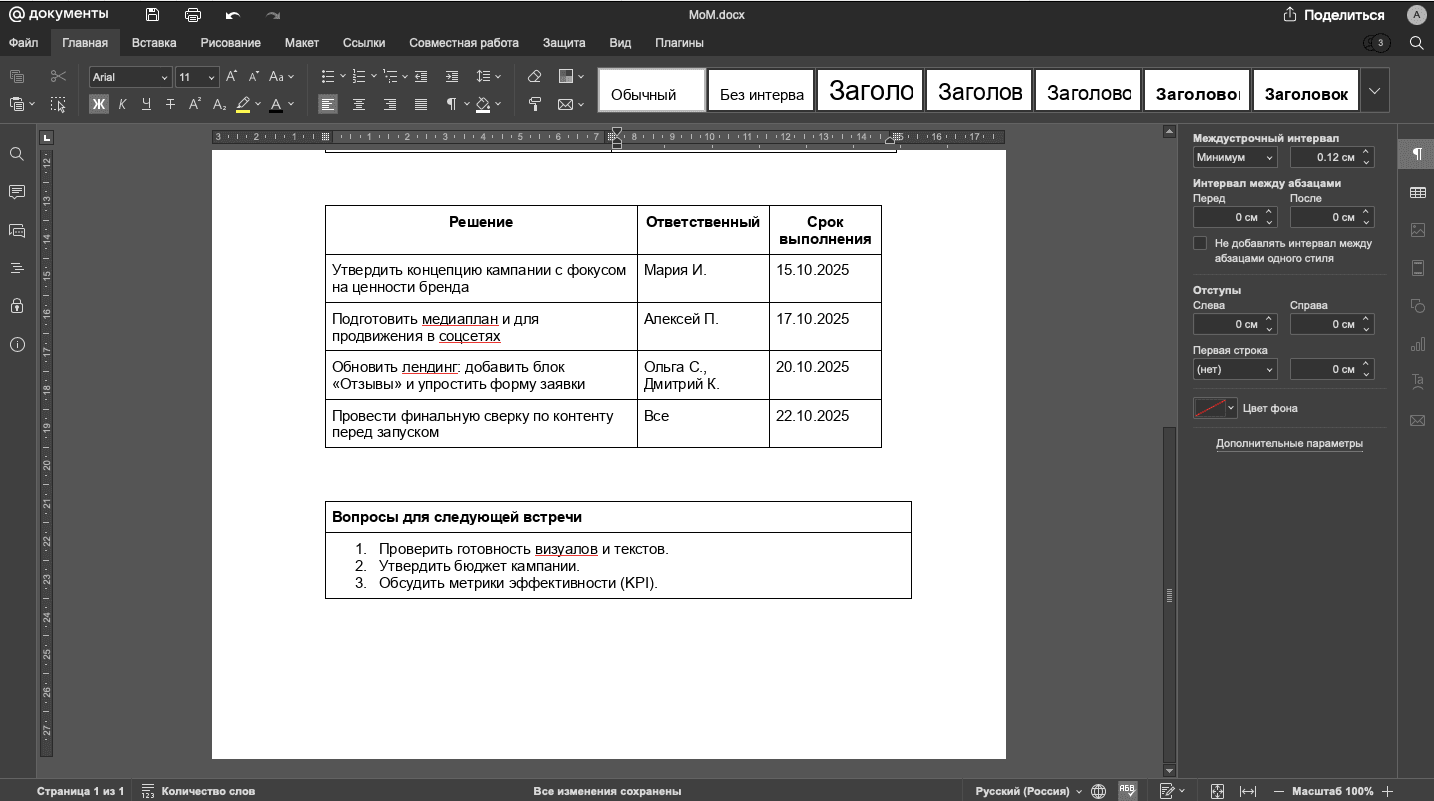
Task: Toggle bold formatting button Ж
Action: [x=98, y=104]
